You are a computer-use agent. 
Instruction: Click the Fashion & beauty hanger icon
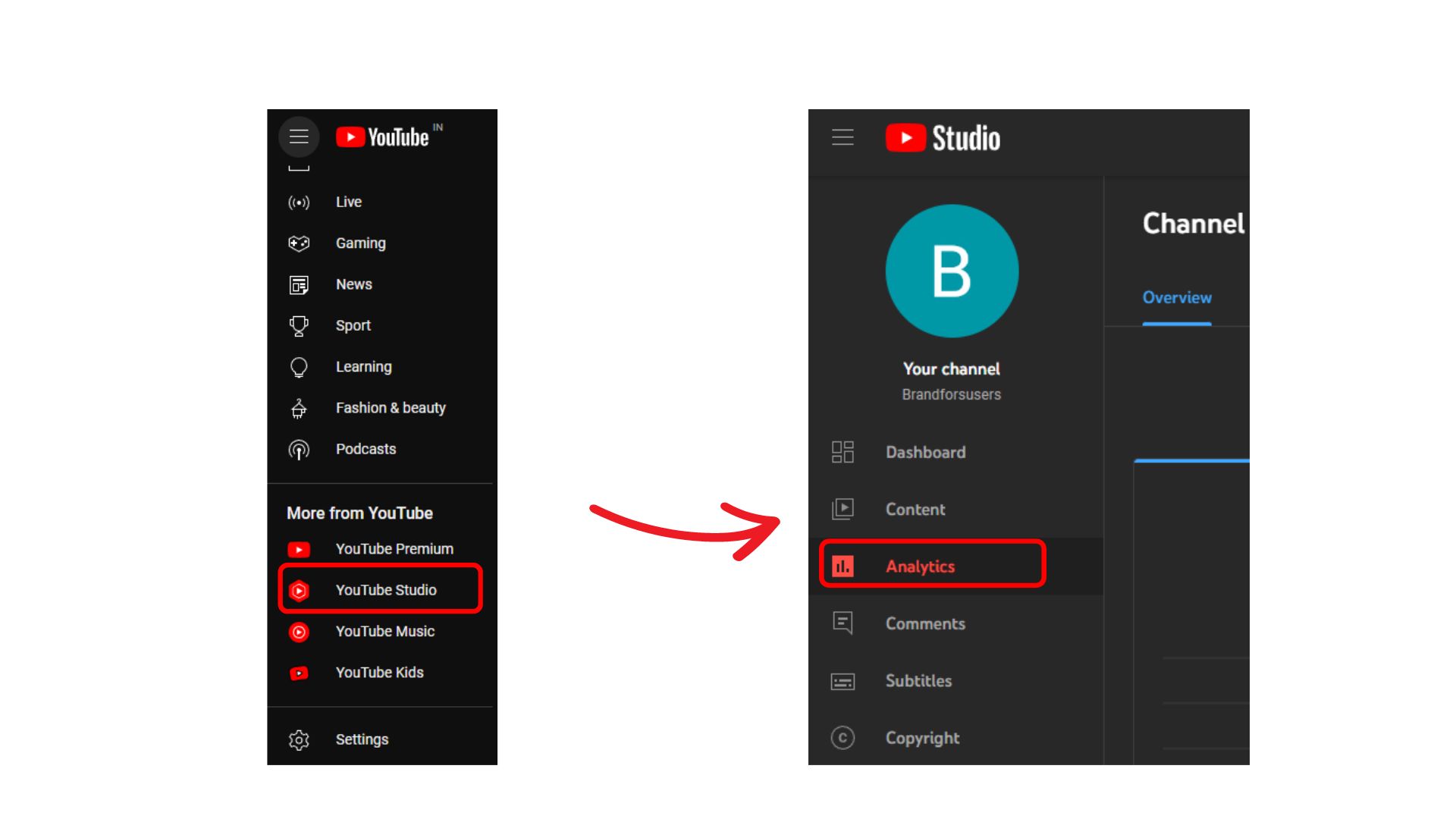point(299,408)
